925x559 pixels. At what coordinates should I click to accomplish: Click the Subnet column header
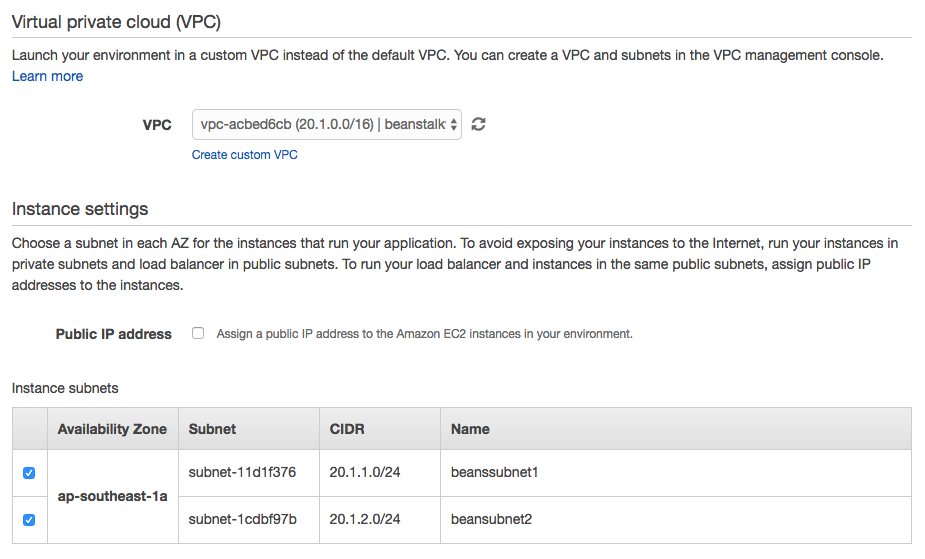(212, 429)
